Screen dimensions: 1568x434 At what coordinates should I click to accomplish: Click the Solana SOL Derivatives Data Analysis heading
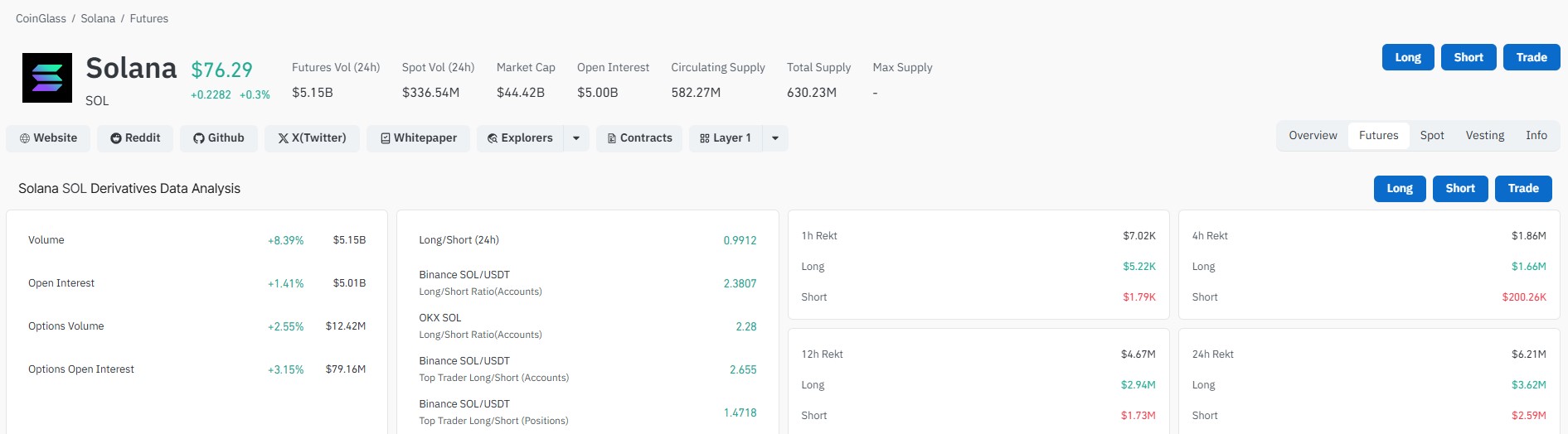click(129, 189)
